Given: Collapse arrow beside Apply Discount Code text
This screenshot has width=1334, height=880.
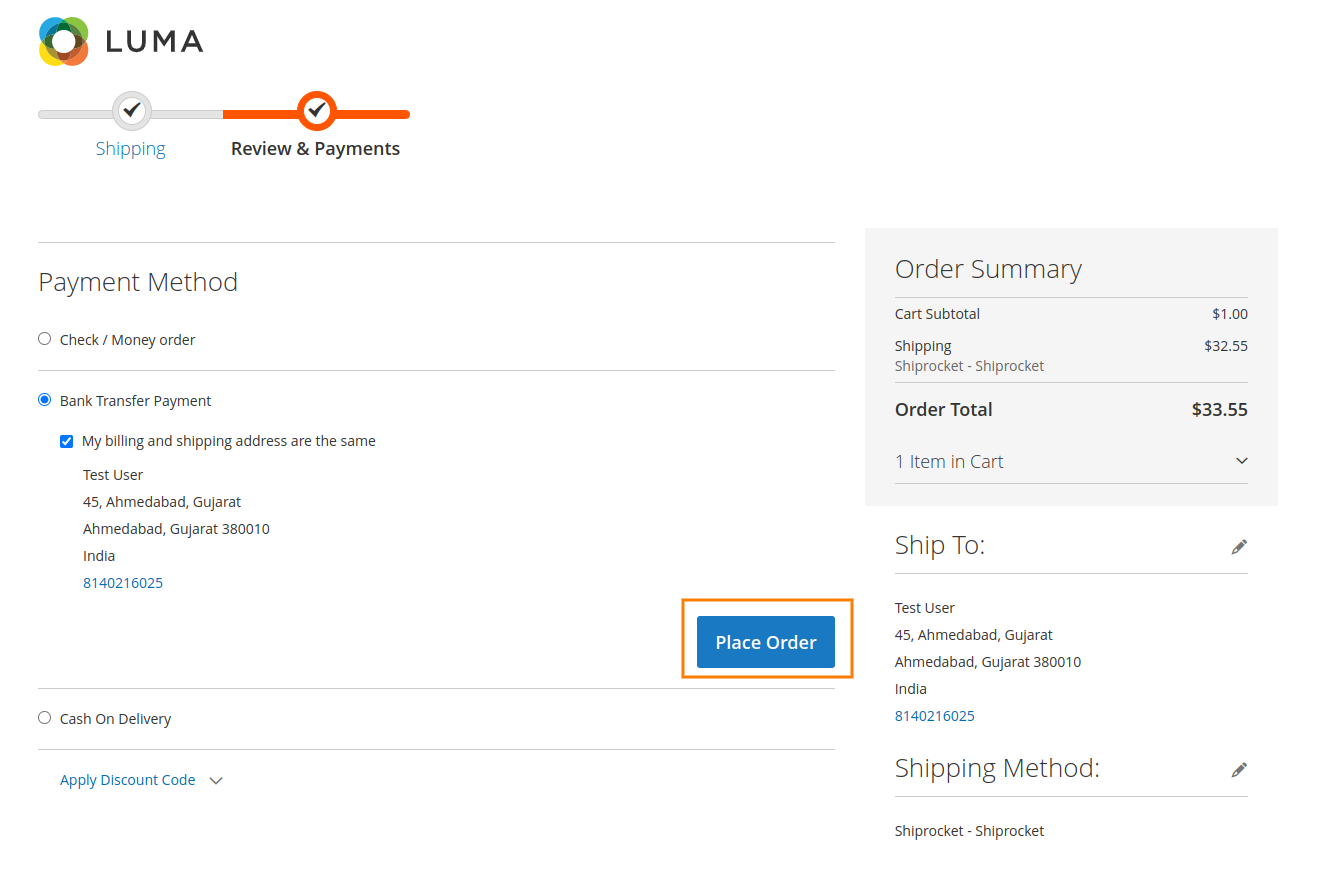Looking at the screenshot, I should click(216, 780).
